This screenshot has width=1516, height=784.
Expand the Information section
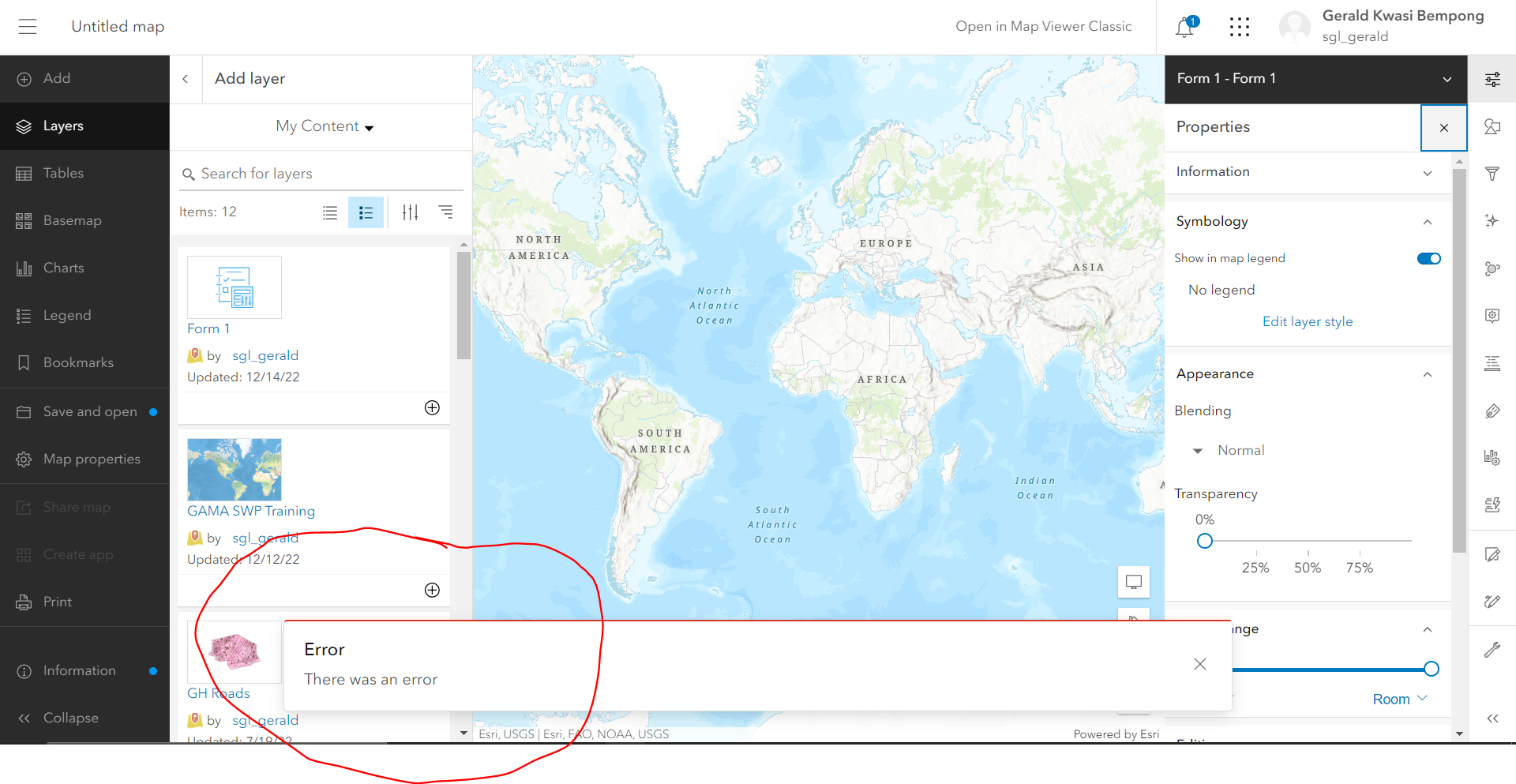(1308, 172)
